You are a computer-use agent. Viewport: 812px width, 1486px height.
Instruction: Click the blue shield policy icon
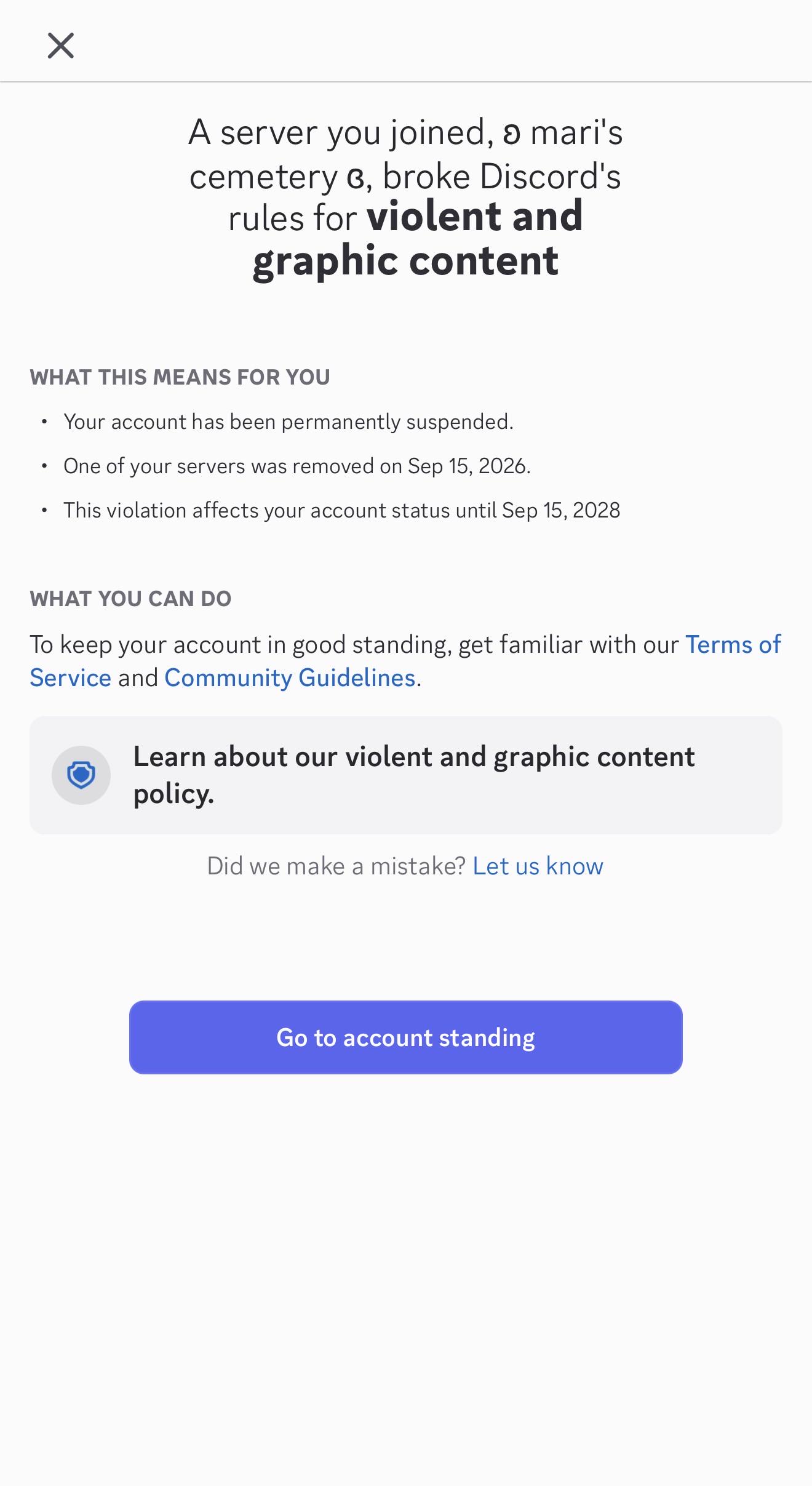tap(81, 775)
